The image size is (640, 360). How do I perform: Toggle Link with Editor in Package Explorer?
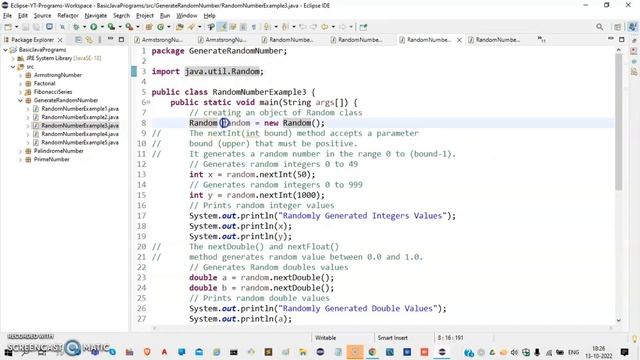pyautogui.click(x=89, y=40)
